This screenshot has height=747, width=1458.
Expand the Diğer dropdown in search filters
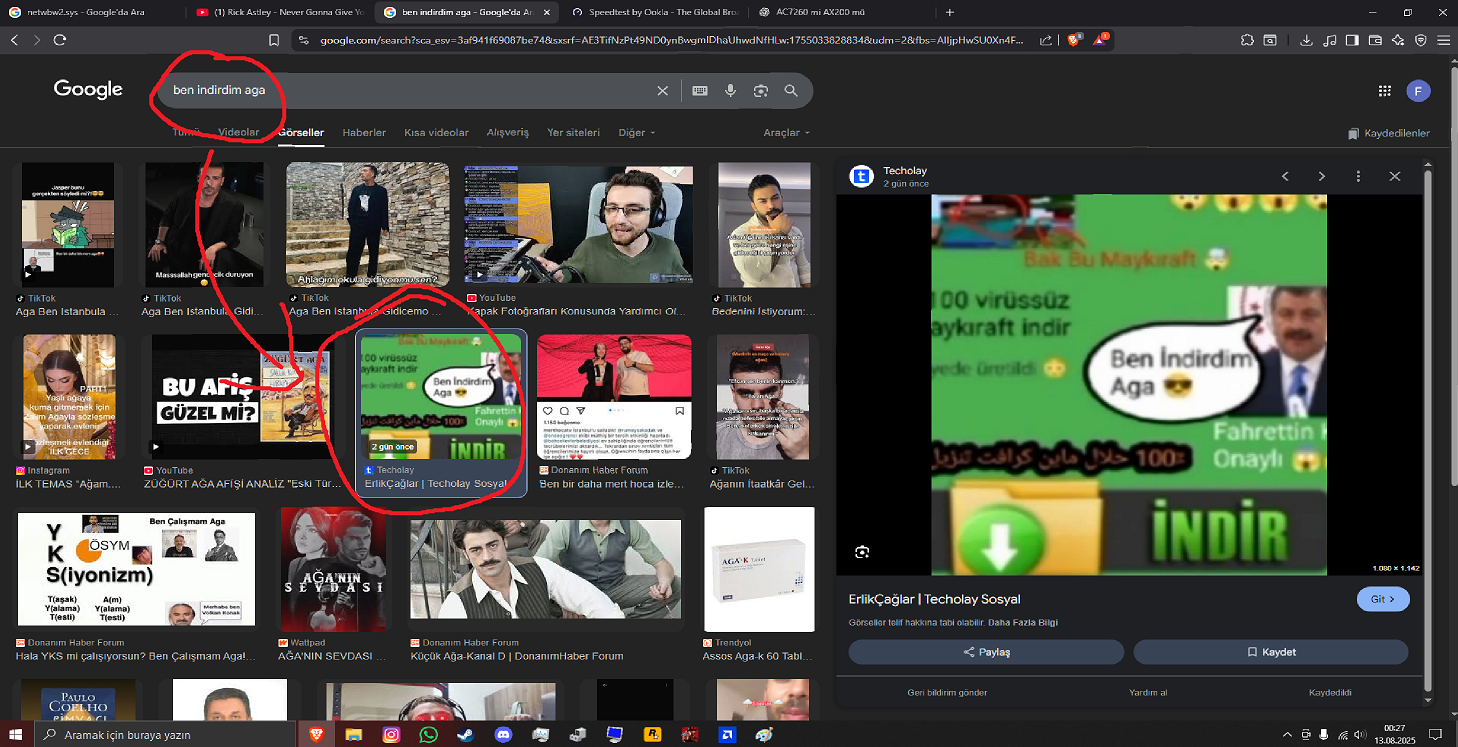click(x=637, y=133)
